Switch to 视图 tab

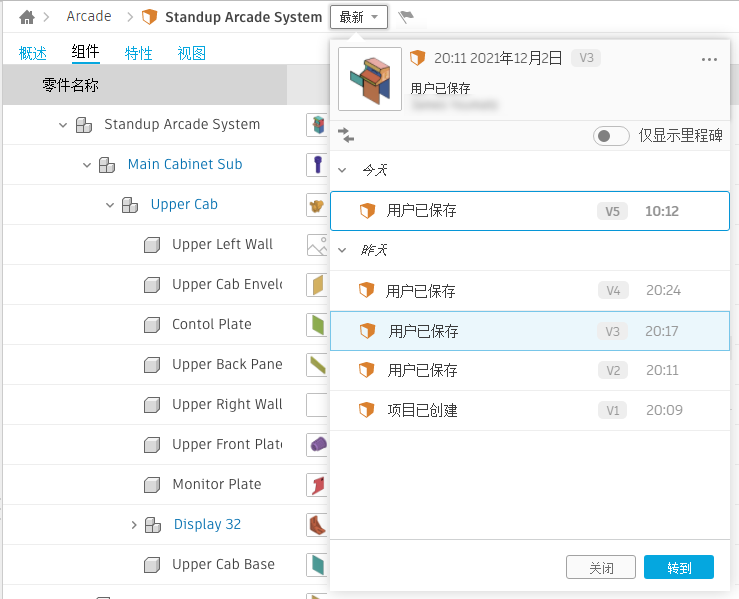pos(191,53)
